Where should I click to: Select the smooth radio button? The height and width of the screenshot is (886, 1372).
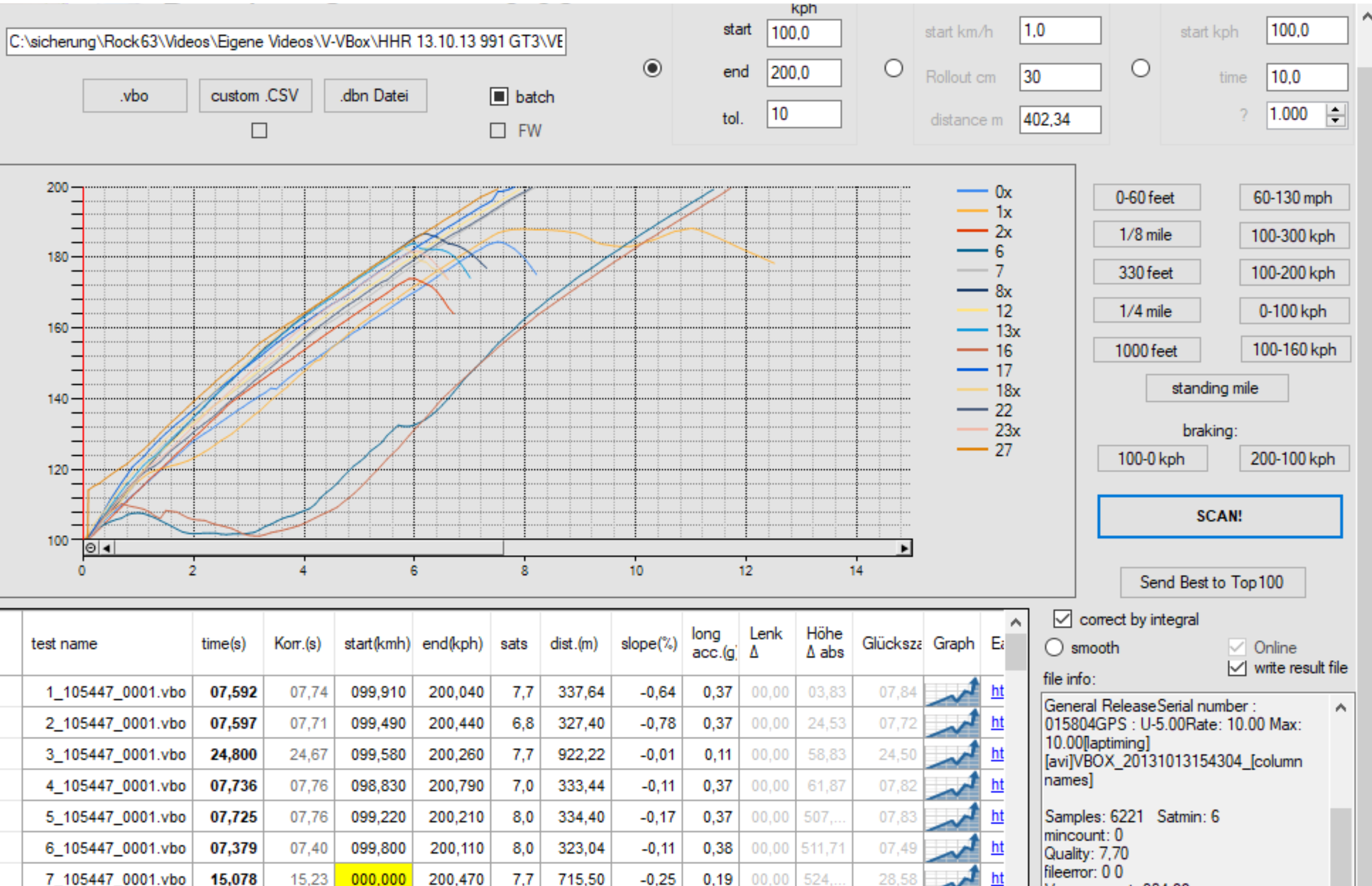click(x=1054, y=647)
